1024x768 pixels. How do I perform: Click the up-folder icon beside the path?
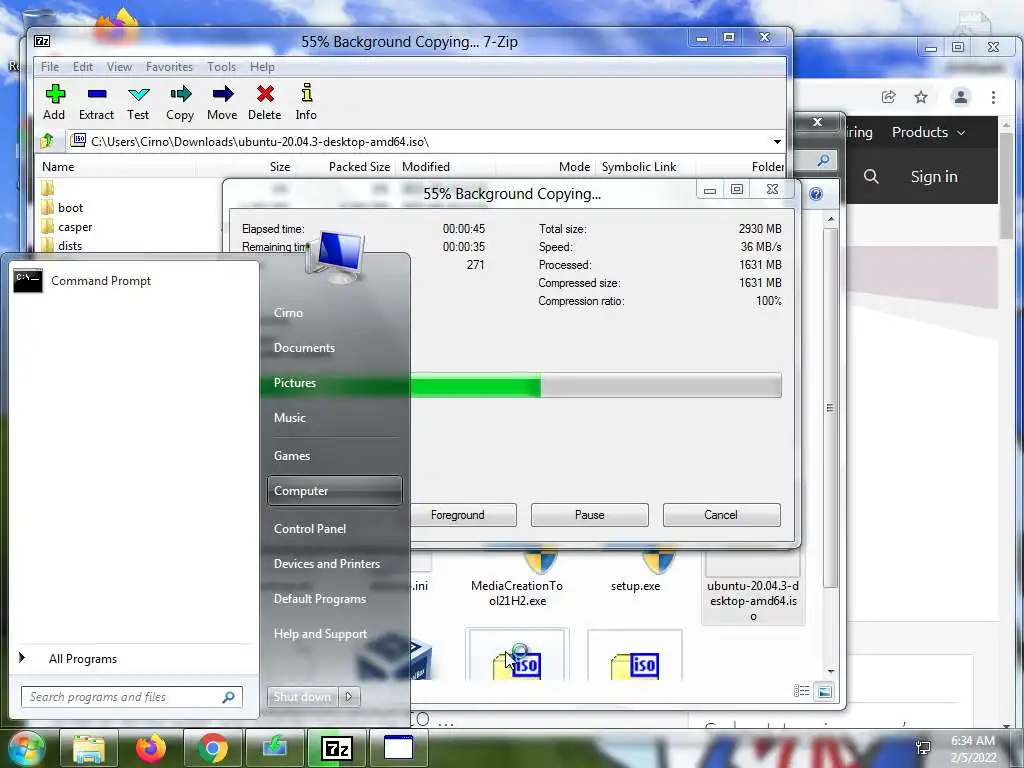(47, 140)
